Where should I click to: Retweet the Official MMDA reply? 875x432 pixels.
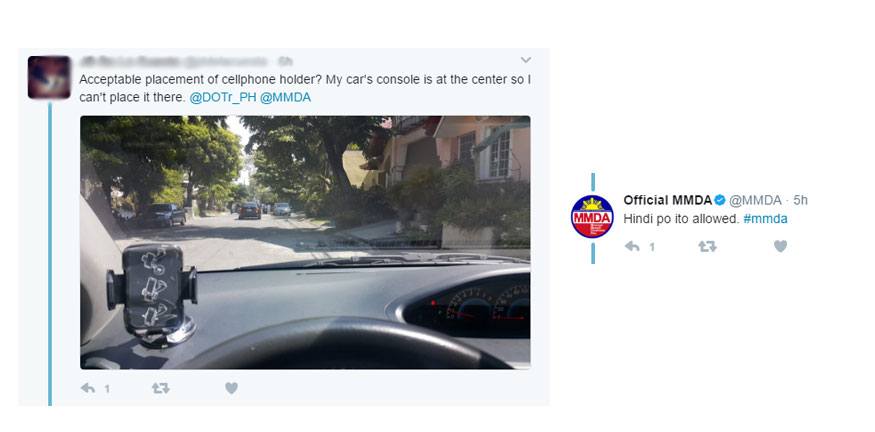click(708, 246)
